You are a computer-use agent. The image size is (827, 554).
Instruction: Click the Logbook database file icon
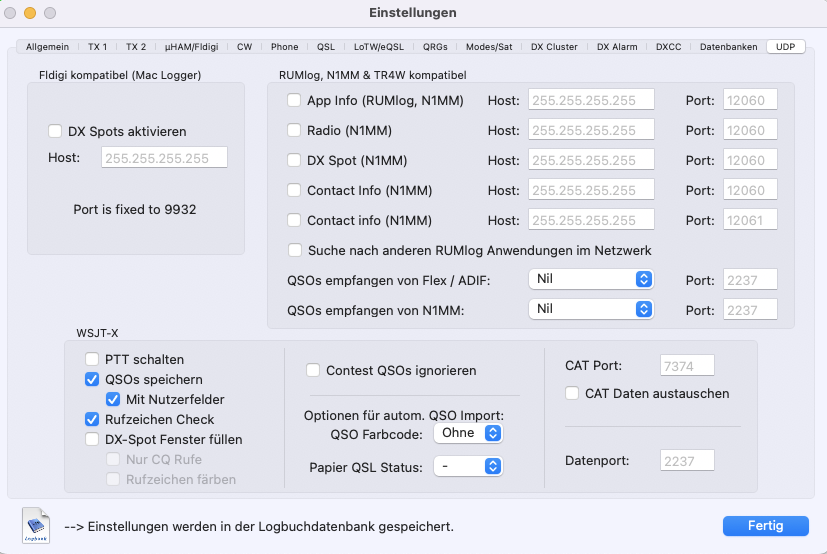click(35, 526)
